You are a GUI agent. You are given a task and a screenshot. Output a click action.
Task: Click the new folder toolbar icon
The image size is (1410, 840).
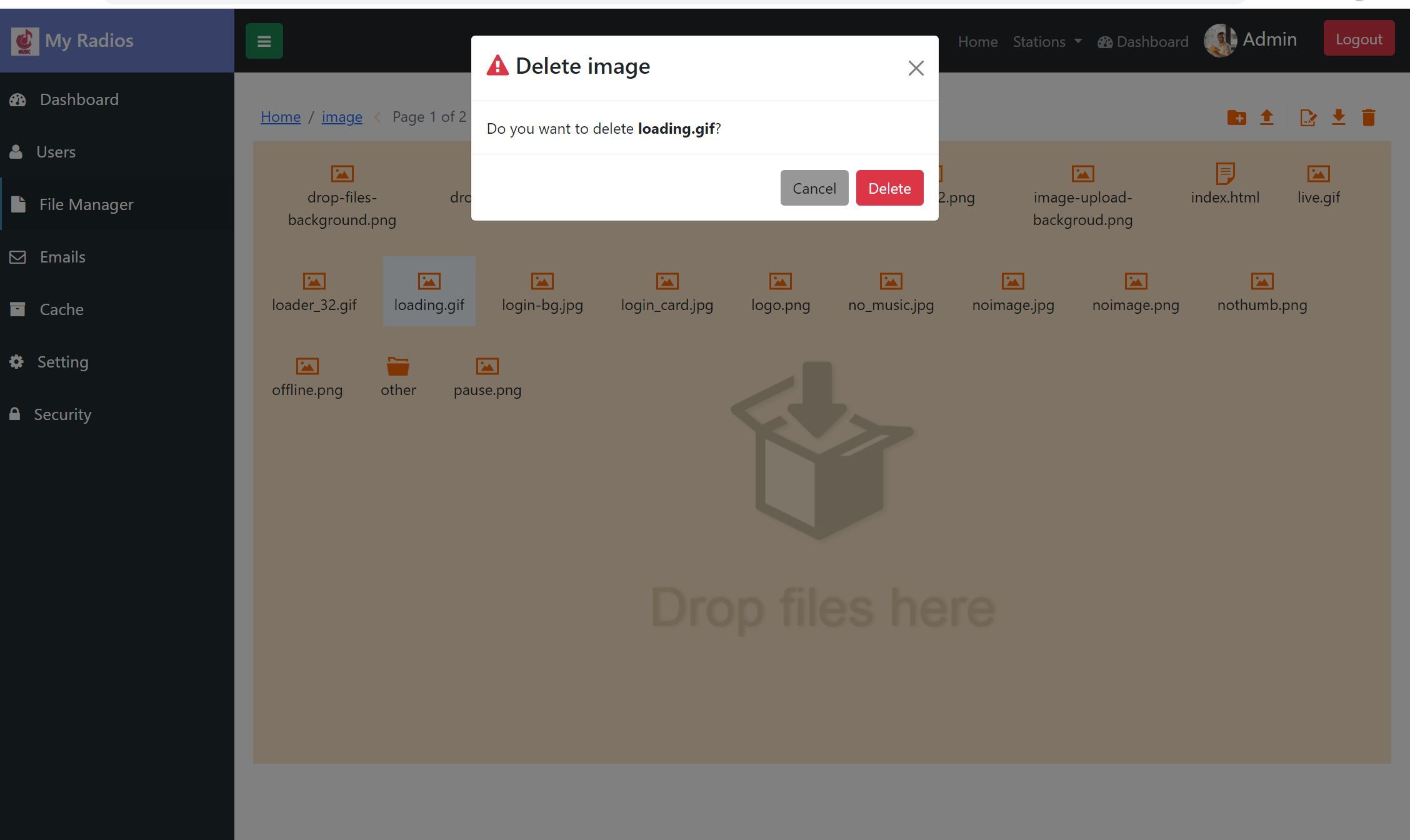click(1236, 117)
